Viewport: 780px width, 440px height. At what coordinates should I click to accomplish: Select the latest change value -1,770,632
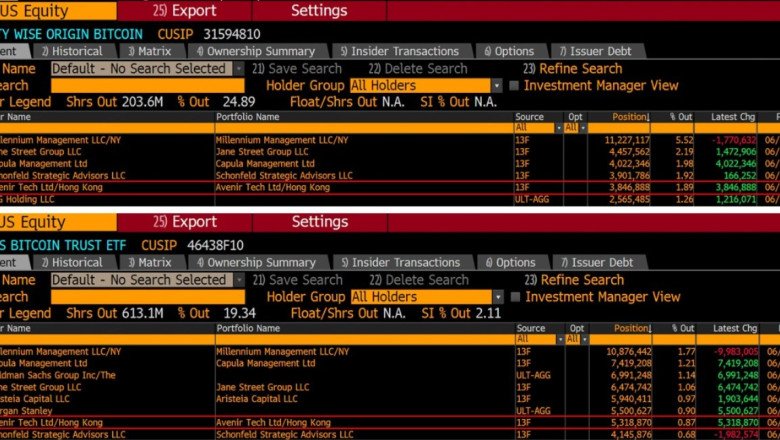click(x=734, y=140)
